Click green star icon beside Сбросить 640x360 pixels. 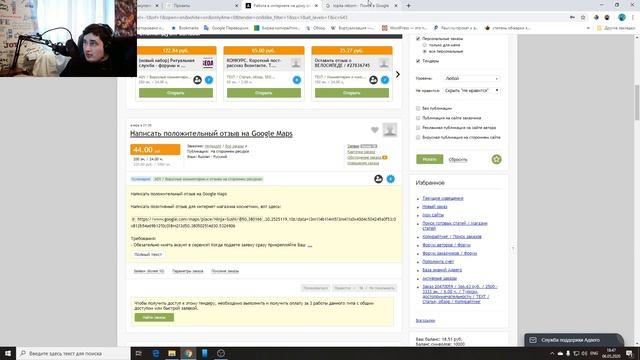coord(496,159)
